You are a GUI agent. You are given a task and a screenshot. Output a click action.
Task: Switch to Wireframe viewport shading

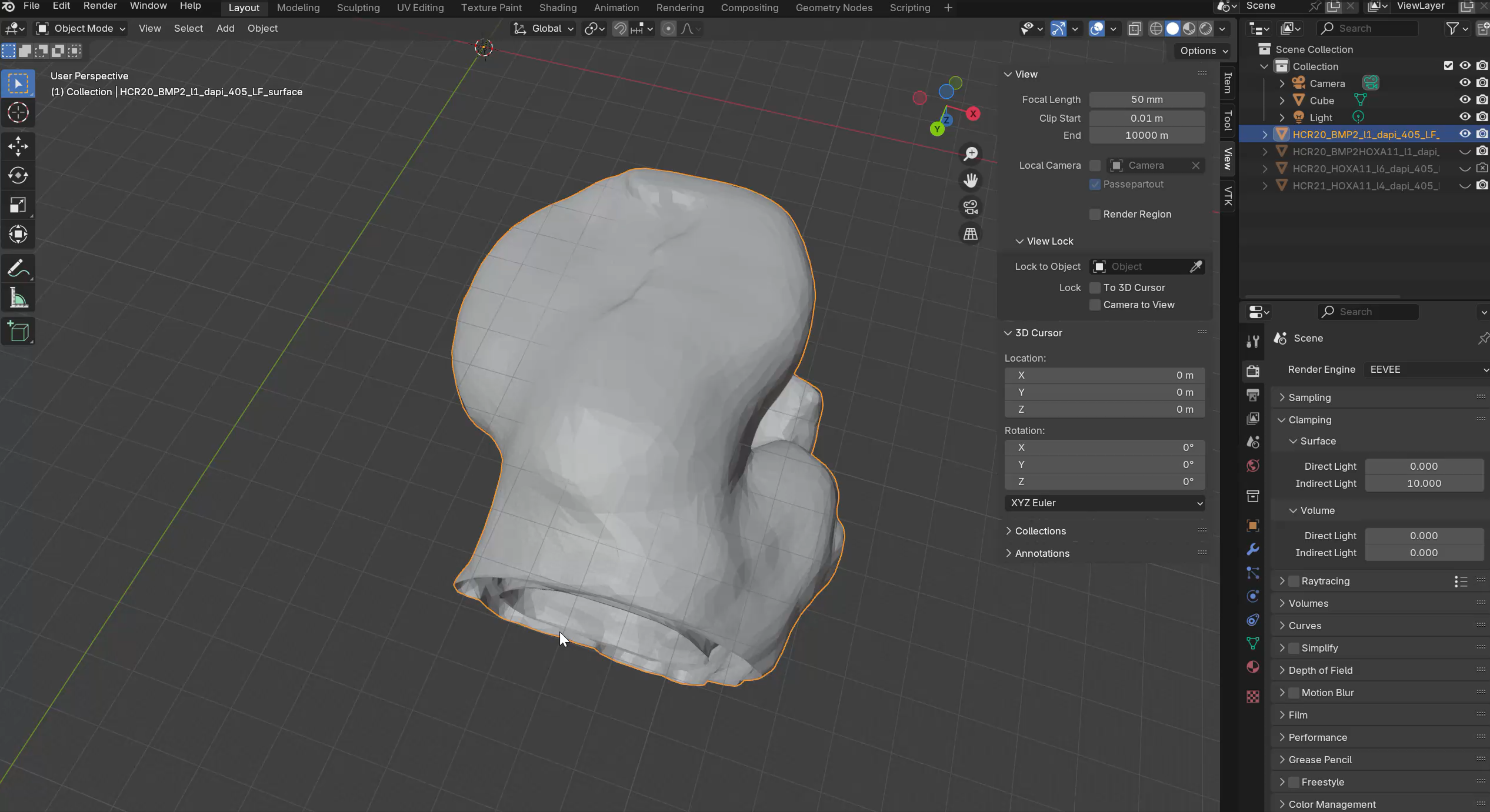1156,28
